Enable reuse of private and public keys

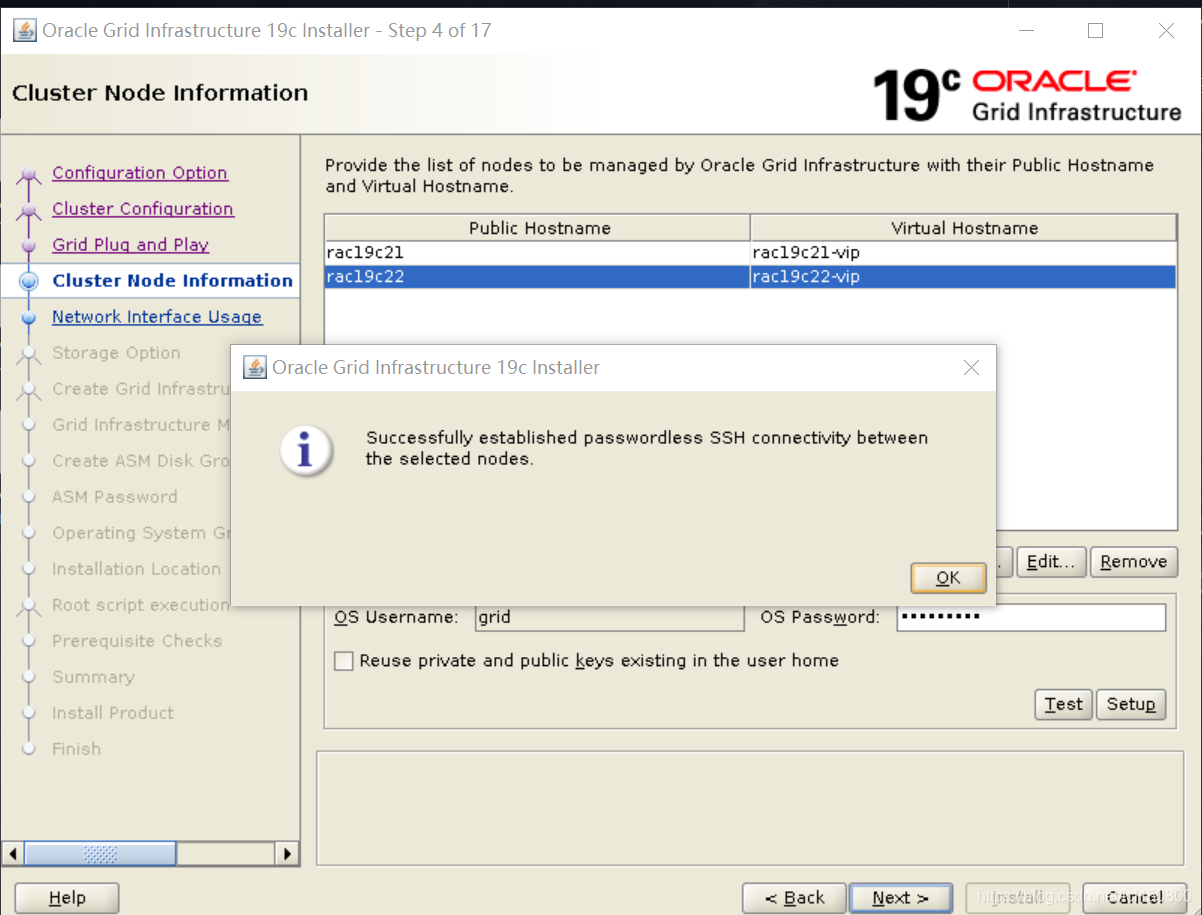344,661
